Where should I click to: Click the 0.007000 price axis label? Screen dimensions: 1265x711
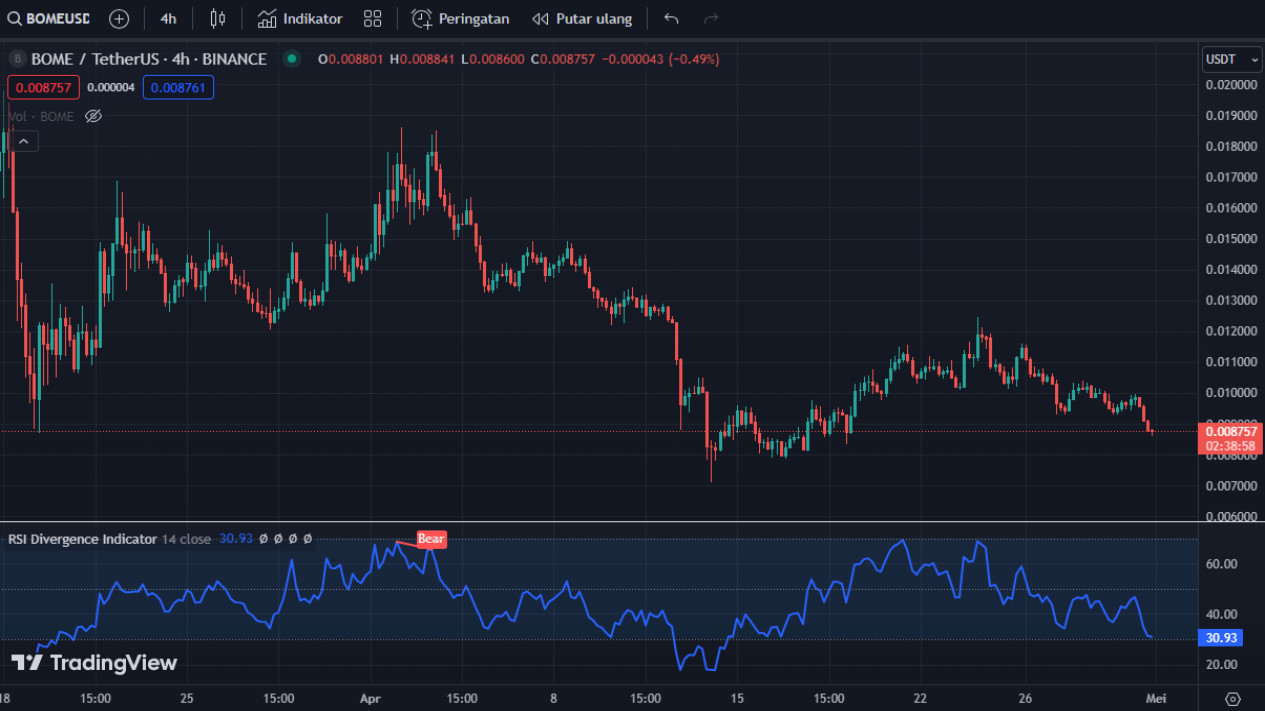point(1231,486)
